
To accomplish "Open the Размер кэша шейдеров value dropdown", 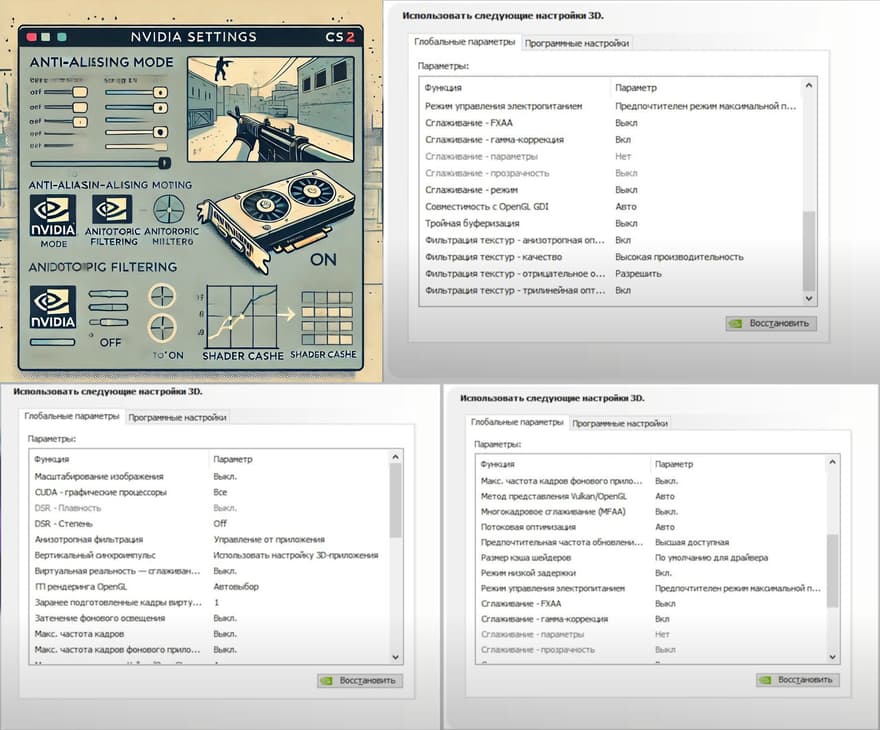I will (x=710, y=556).
